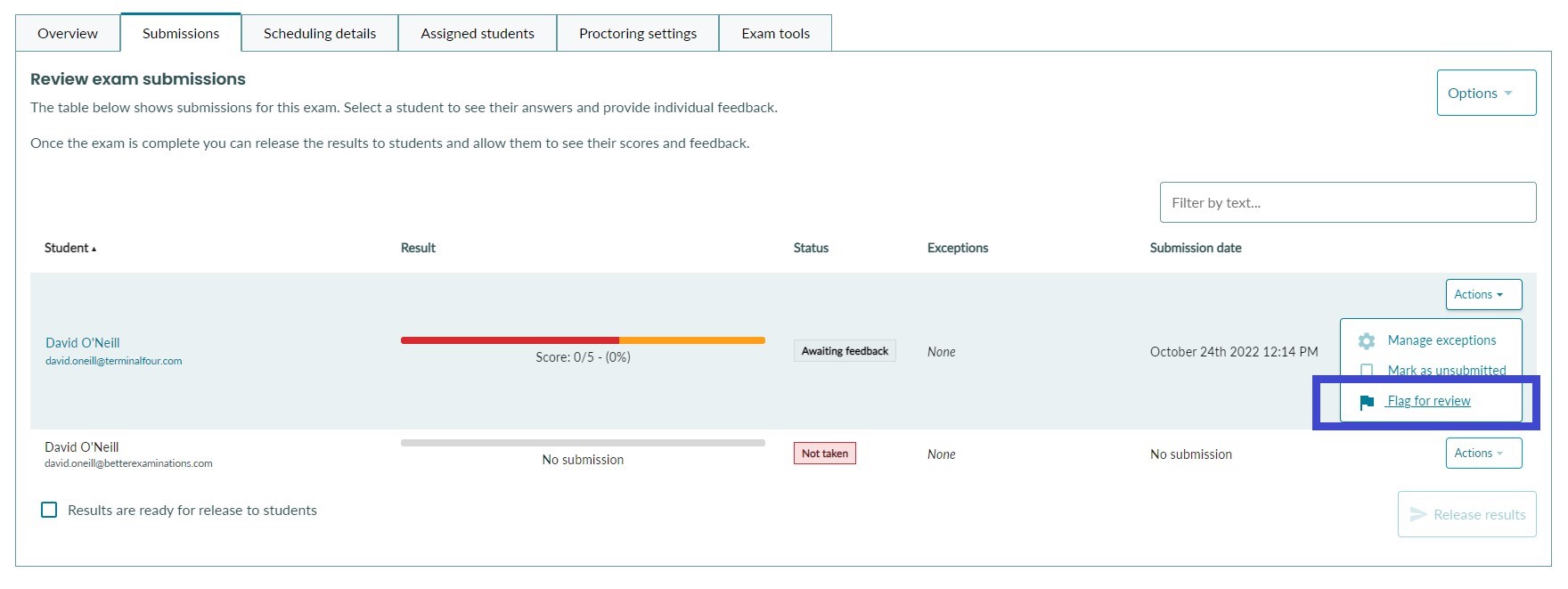Open Actions dropdown for betterexaminations.com student
The image size is (1568, 589).
[x=1483, y=453]
